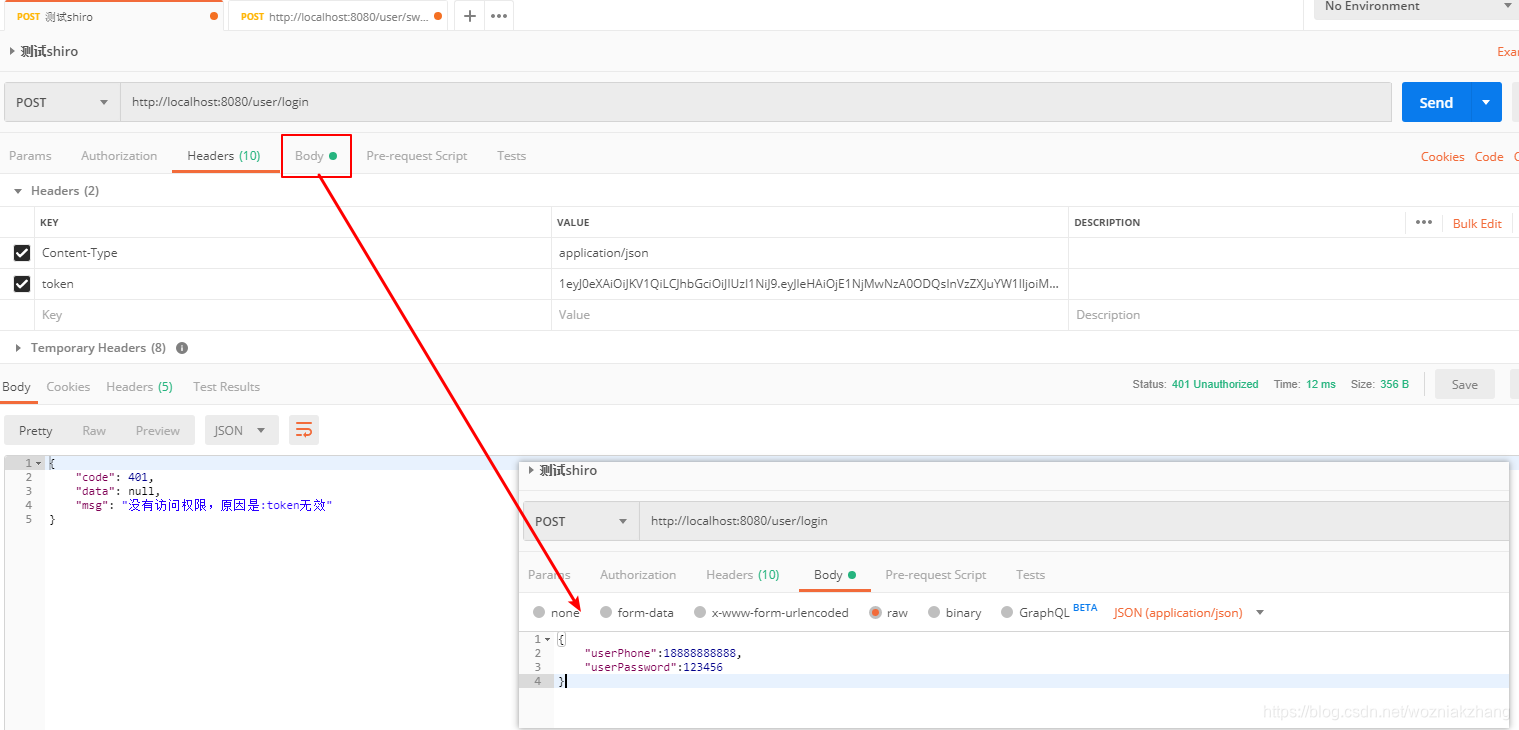Toggle line wrapping in the response viewer
Image resolution: width=1519 pixels, height=730 pixels.
303,429
